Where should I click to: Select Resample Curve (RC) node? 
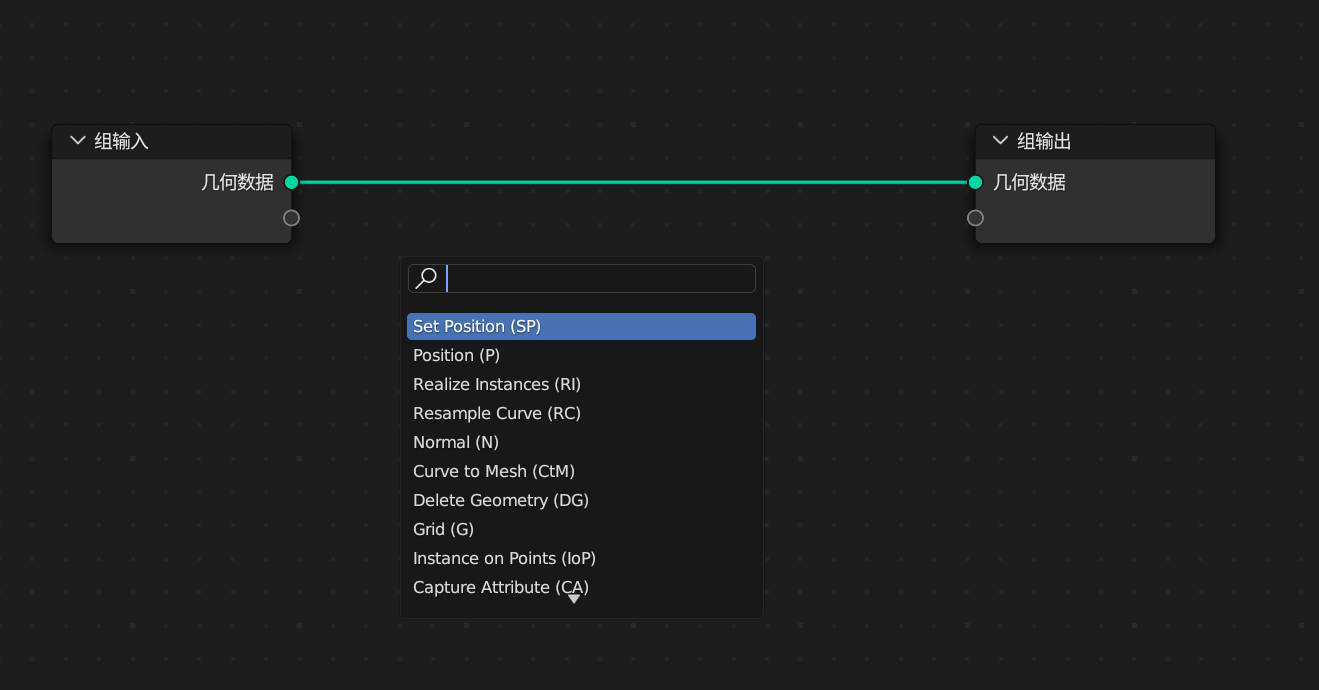496,413
